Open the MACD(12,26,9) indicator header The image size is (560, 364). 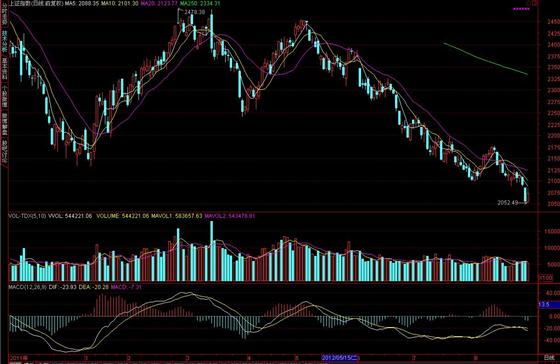[28, 286]
